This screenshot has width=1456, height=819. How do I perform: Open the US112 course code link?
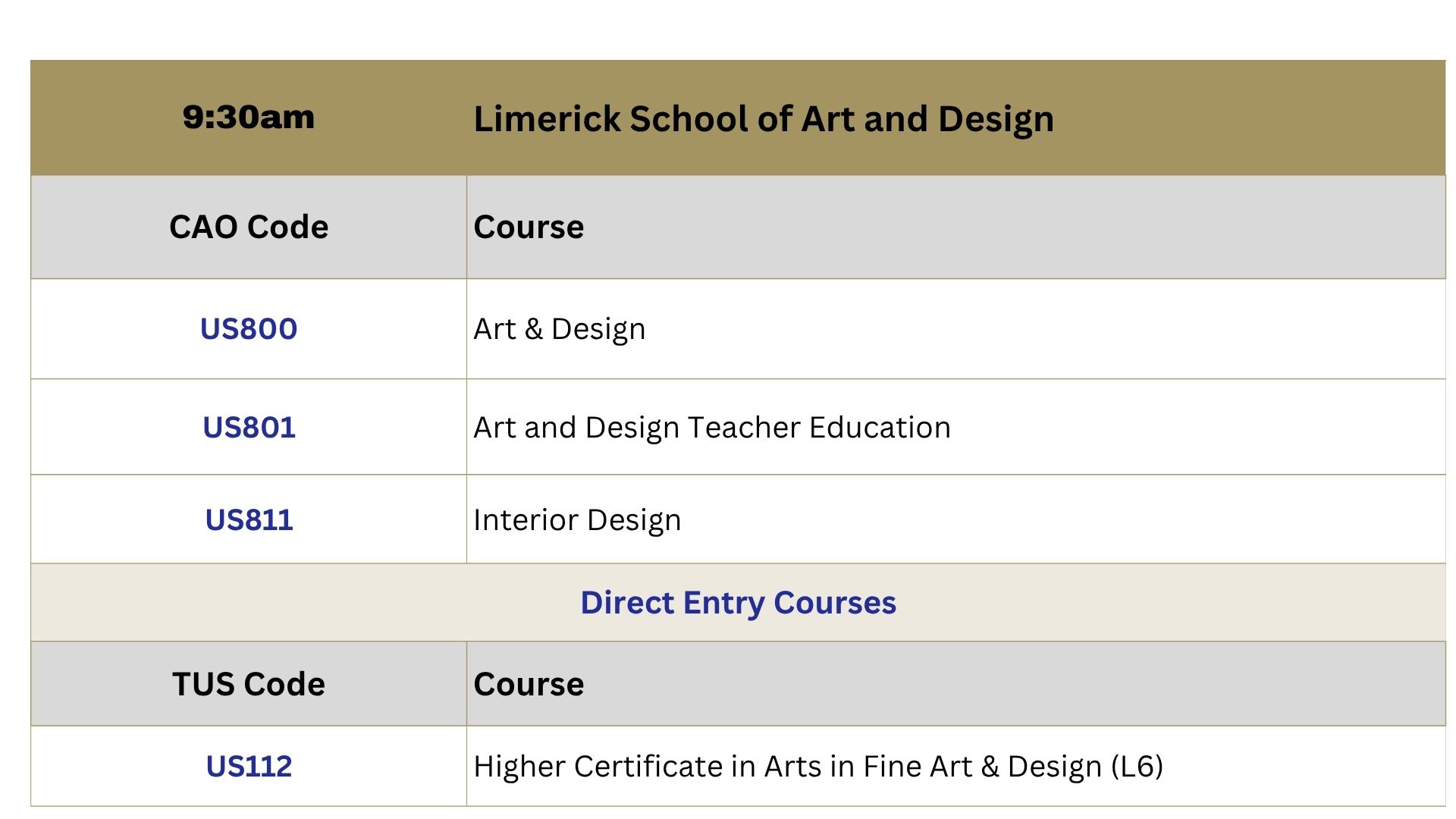point(249,767)
